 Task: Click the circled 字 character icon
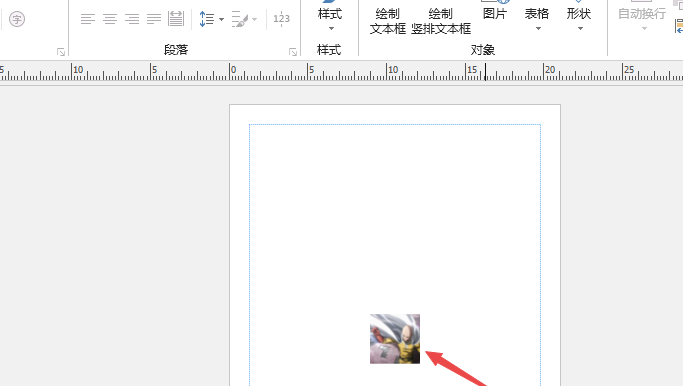[17, 19]
